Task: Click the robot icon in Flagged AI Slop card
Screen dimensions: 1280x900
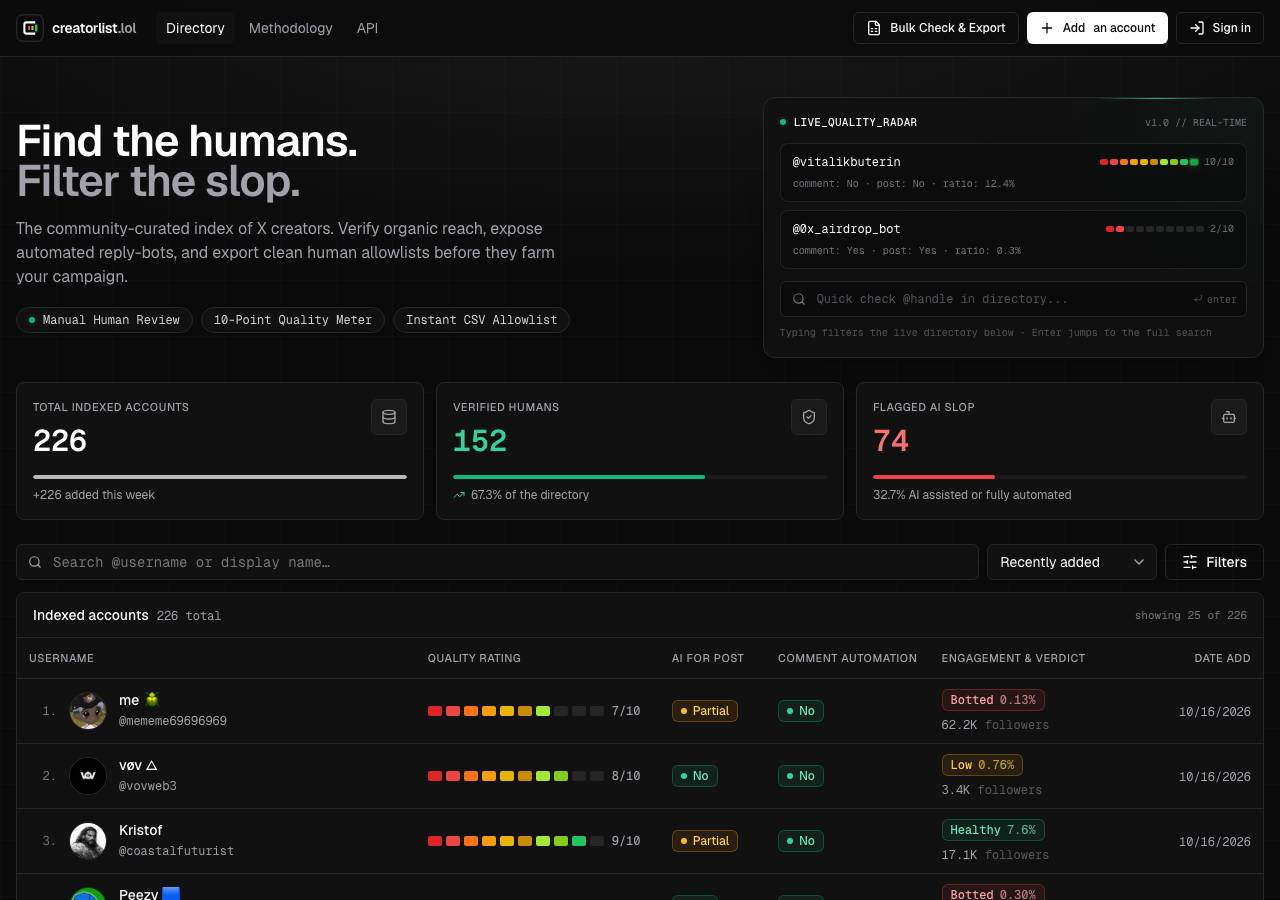Action: (1229, 417)
